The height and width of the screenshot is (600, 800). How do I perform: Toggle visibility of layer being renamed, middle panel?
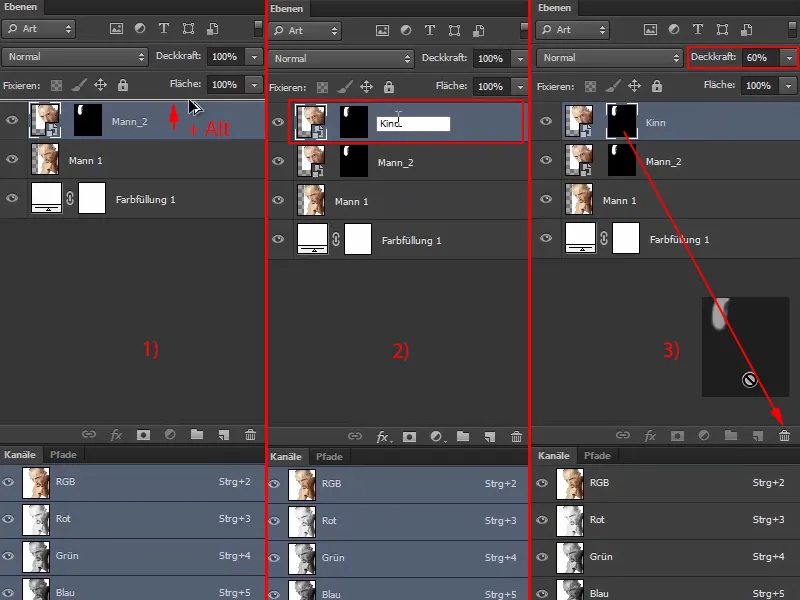tap(278, 122)
